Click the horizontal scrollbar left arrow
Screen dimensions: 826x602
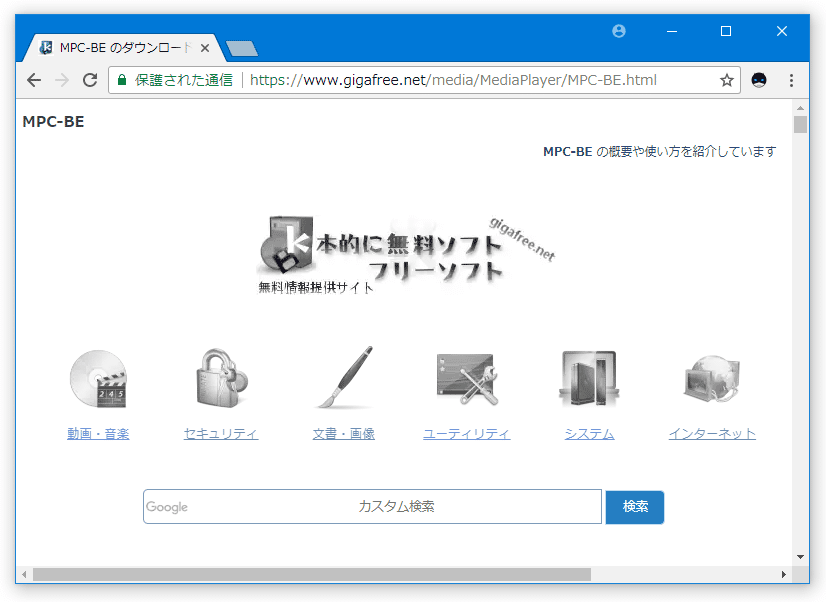tap(24, 574)
